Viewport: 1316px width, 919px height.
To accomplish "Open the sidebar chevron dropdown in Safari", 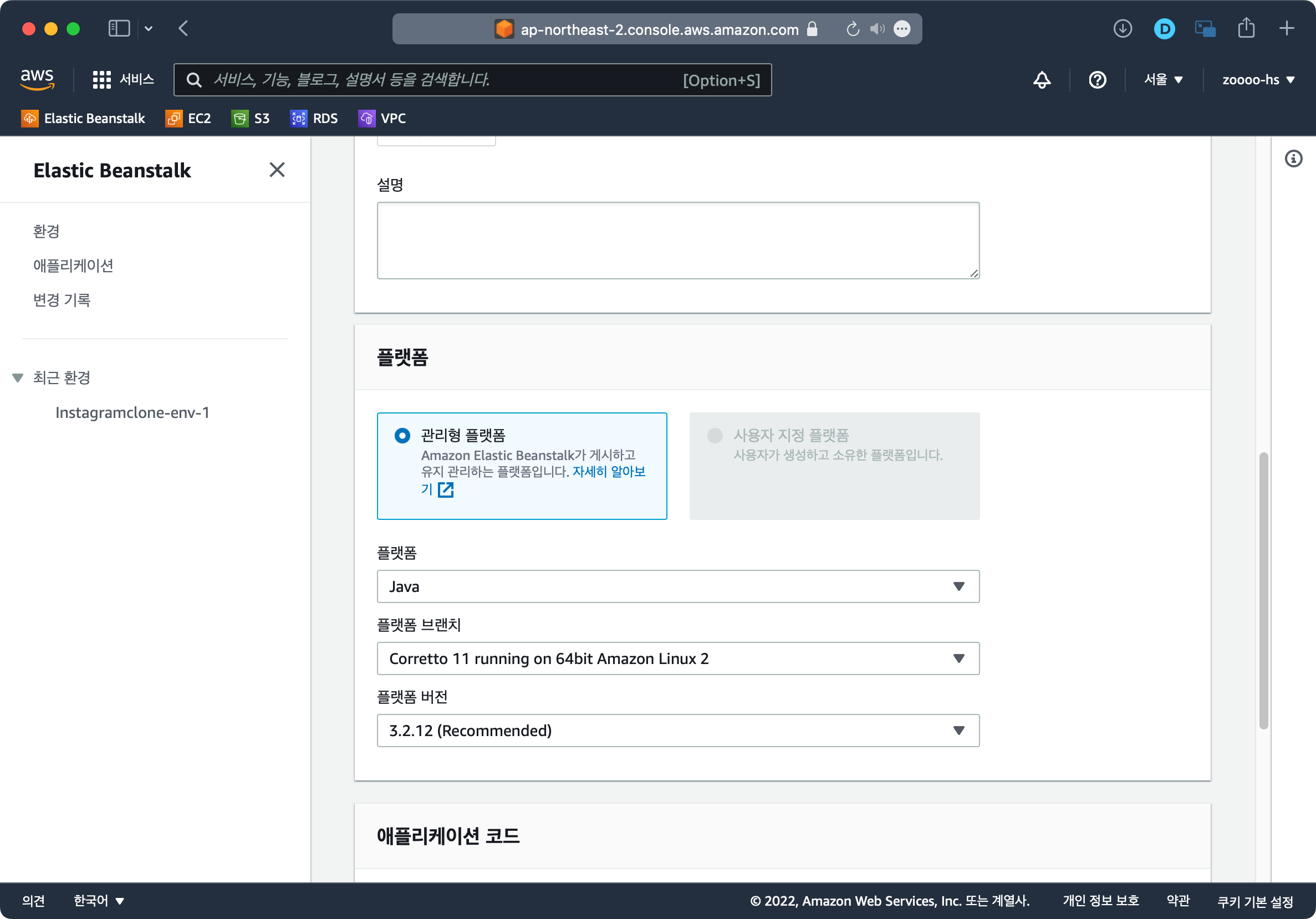I will pos(149,29).
